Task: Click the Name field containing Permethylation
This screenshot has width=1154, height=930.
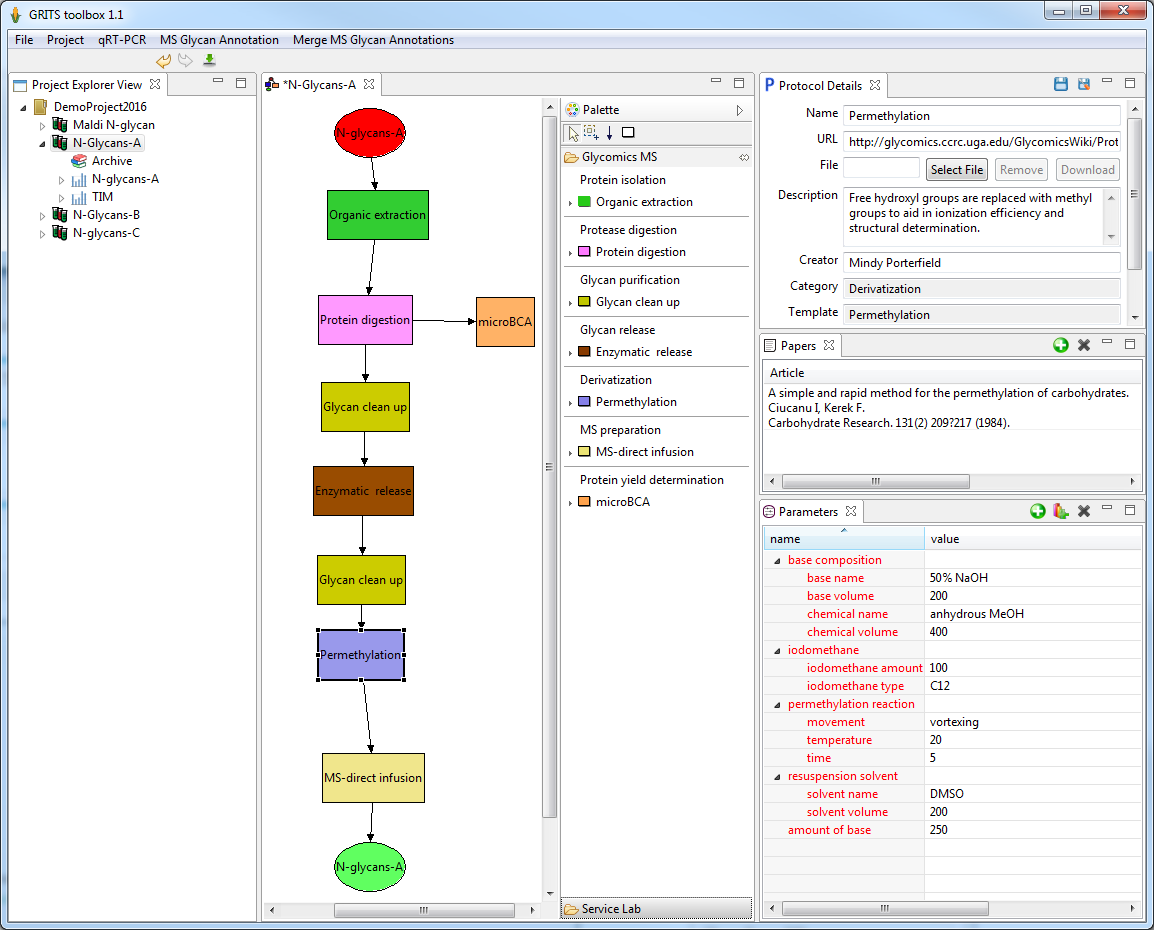Action: (982, 116)
